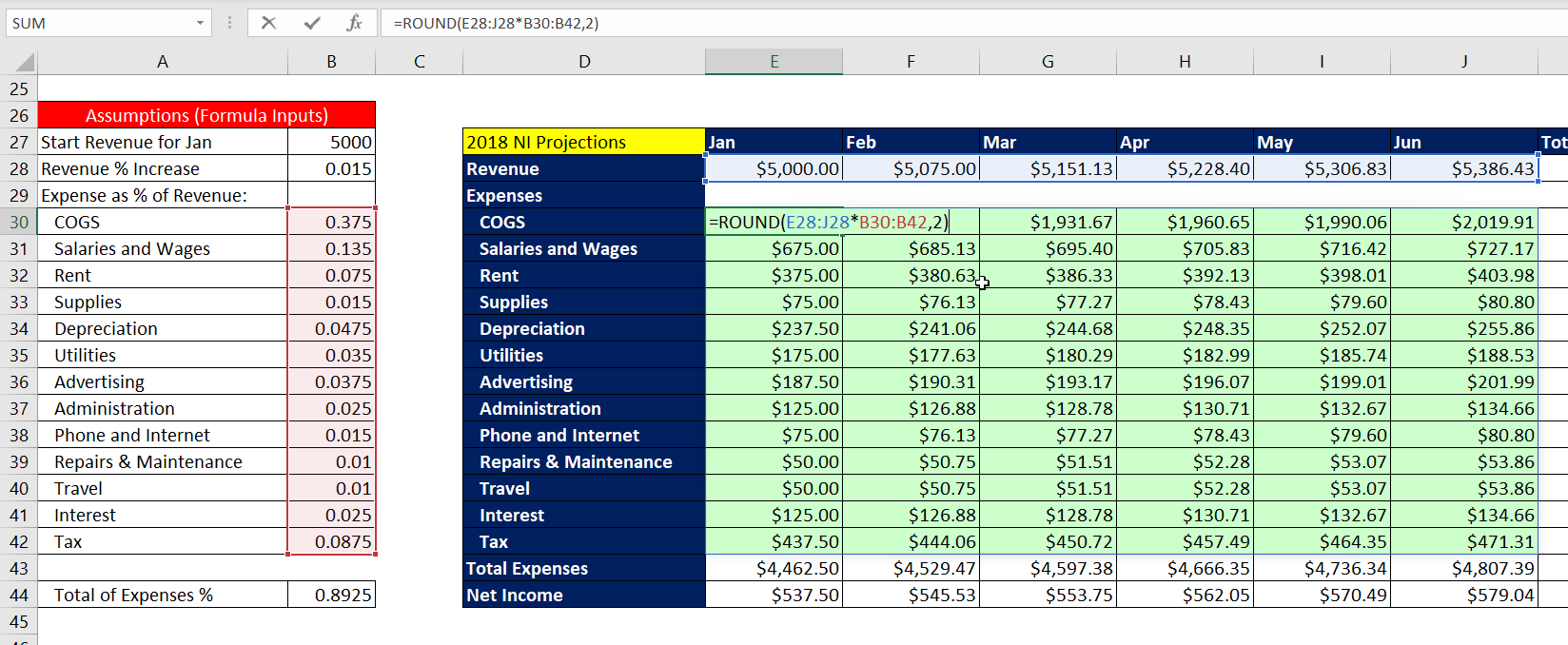This screenshot has width=1568, height=645.
Task: Click Jun Net Income $579.04
Action: click(x=1464, y=595)
